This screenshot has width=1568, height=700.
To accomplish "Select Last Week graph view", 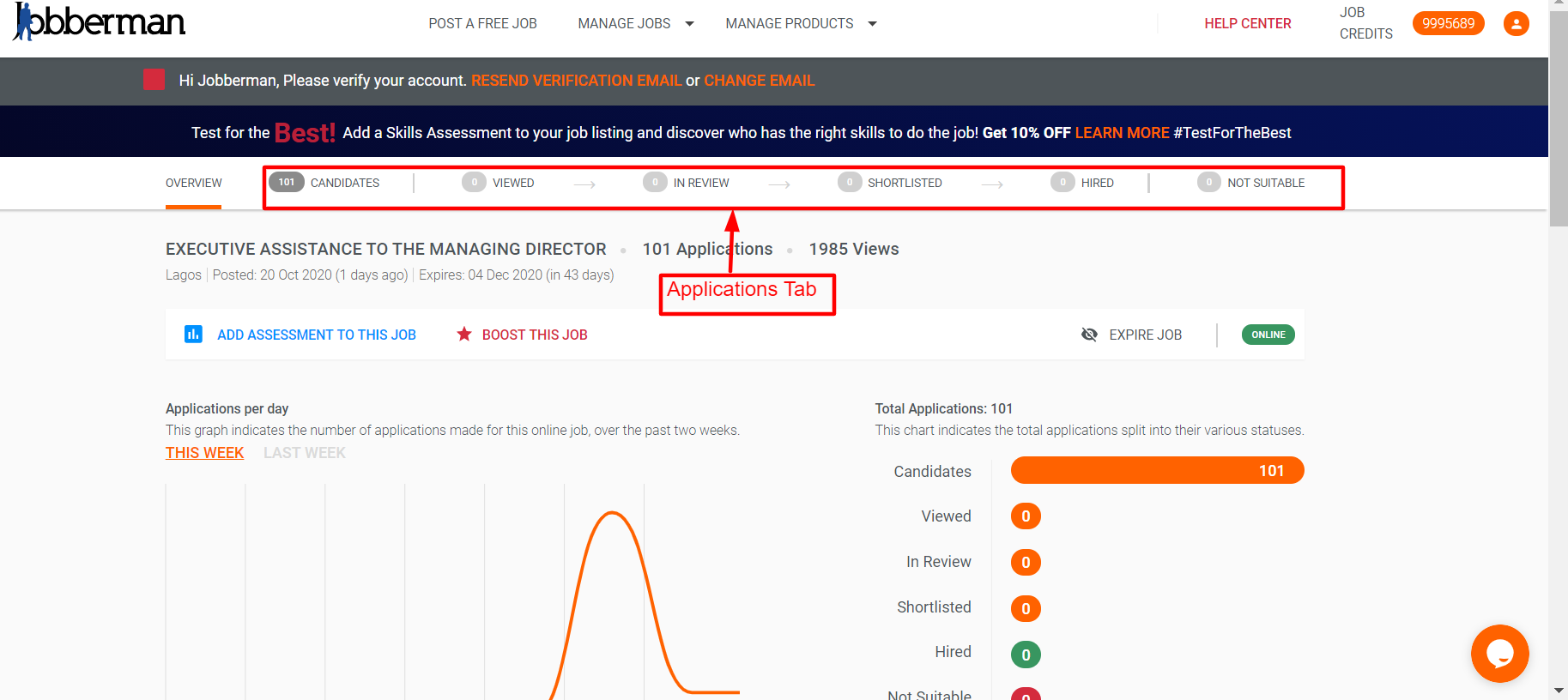I will coord(304,453).
